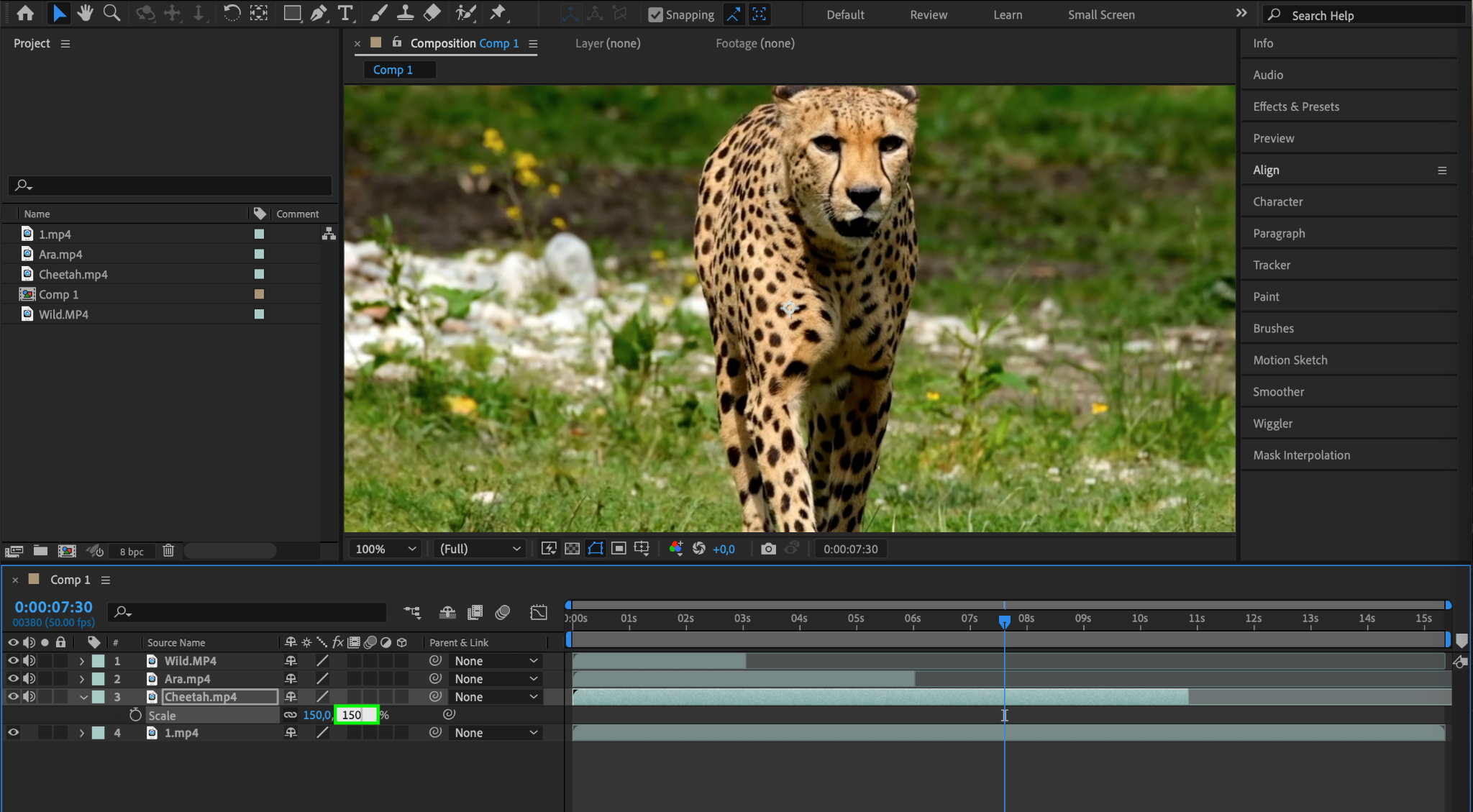The width and height of the screenshot is (1473, 812).
Task: Hide the Wild.MP4 layer video
Action: [x=13, y=660]
